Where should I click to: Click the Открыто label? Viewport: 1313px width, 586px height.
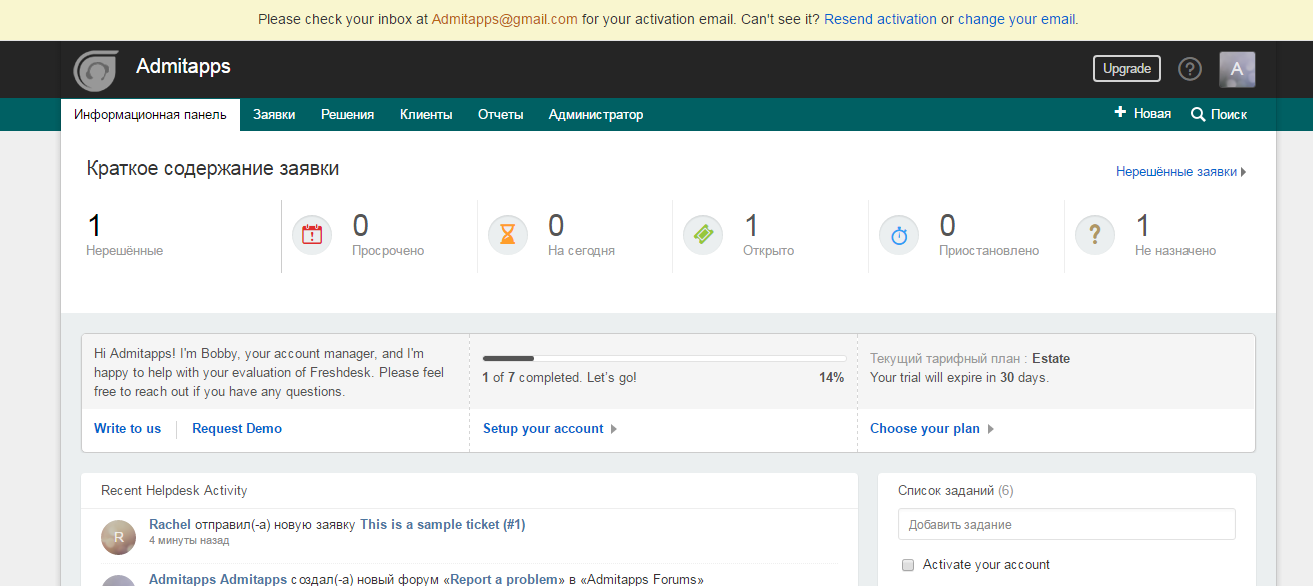768,251
